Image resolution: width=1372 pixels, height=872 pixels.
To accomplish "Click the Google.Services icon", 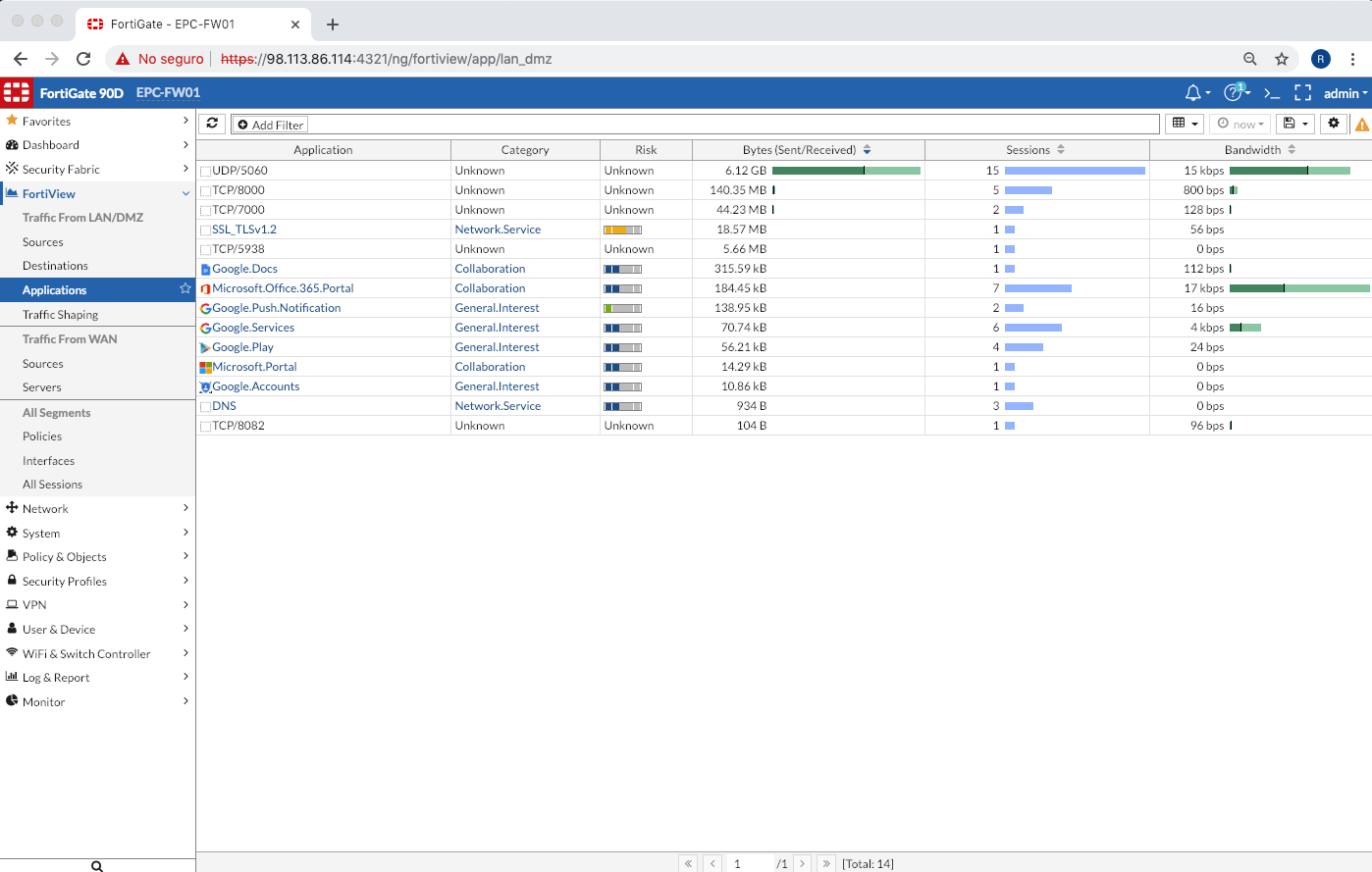I will click(x=205, y=328).
